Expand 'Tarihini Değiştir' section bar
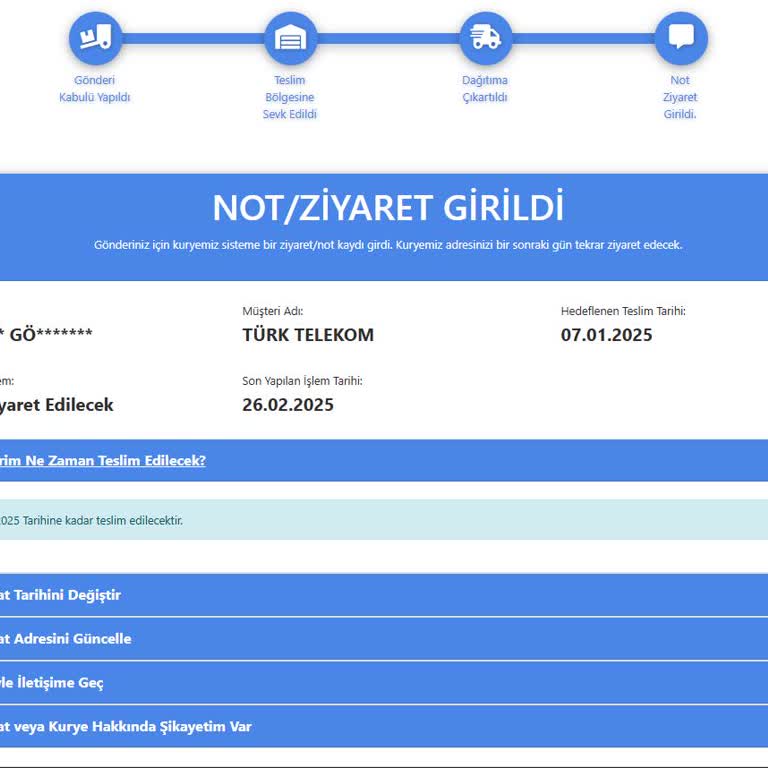The width and height of the screenshot is (768, 768). (384, 595)
